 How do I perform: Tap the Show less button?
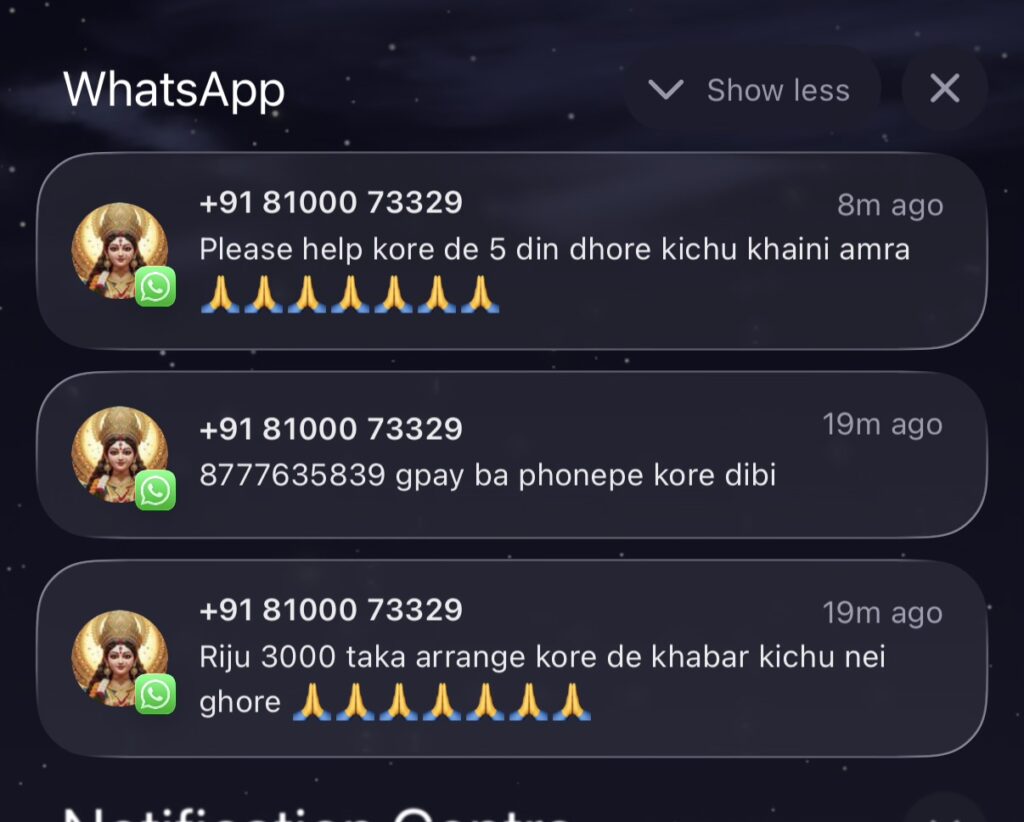pyautogui.click(x=751, y=89)
